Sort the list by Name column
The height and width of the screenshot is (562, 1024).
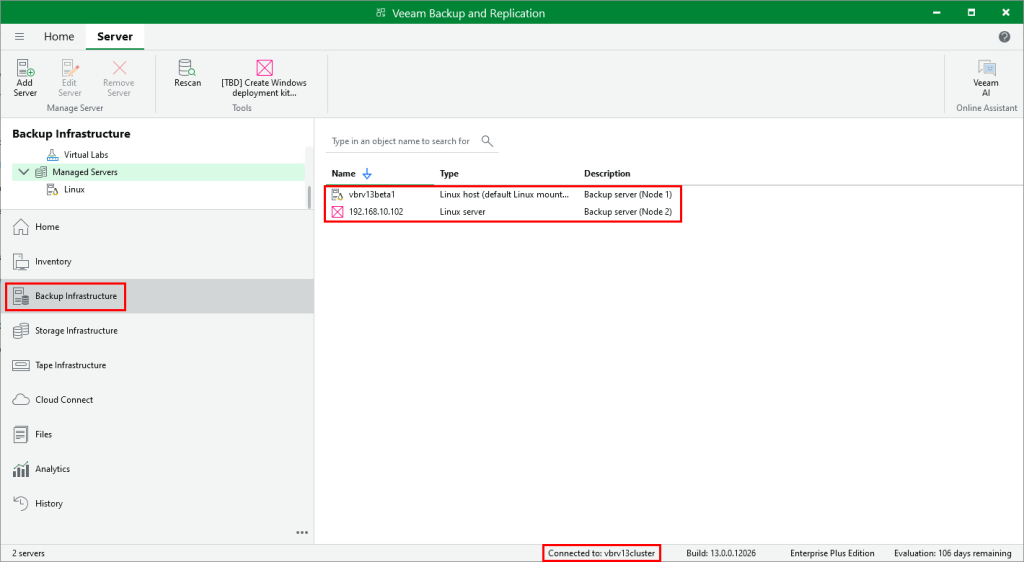click(344, 174)
